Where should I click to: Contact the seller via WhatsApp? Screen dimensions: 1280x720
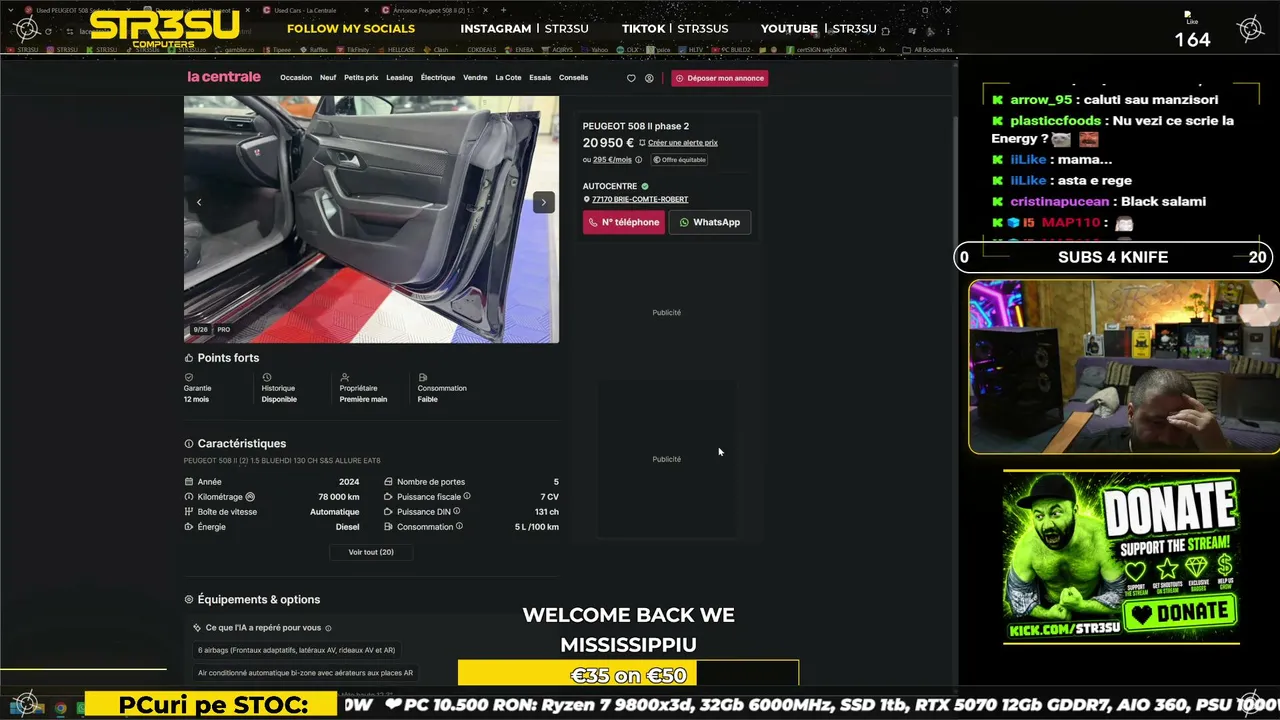(710, 222)
